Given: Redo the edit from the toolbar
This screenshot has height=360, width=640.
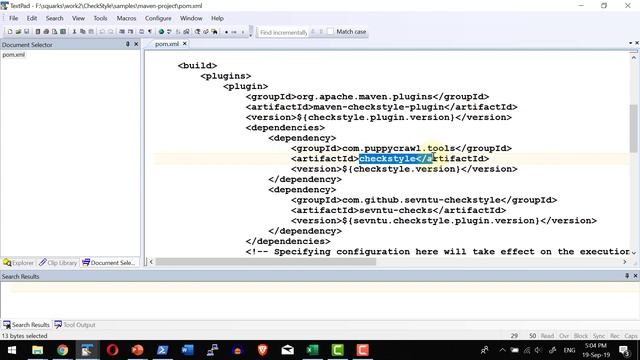Looking at the screenshot, I should 111,31.
